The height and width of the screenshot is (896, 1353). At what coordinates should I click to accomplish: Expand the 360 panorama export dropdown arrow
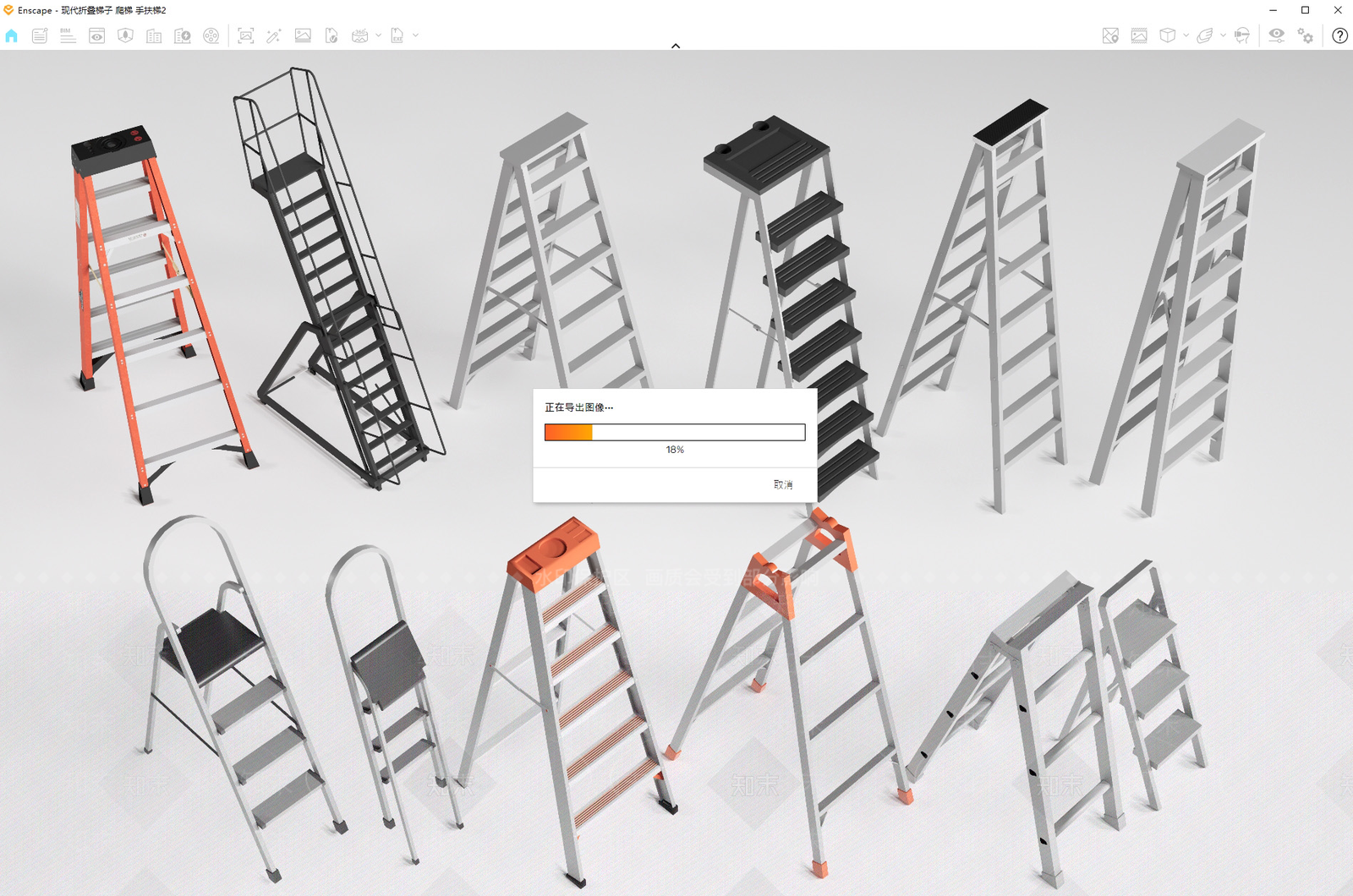378,36
